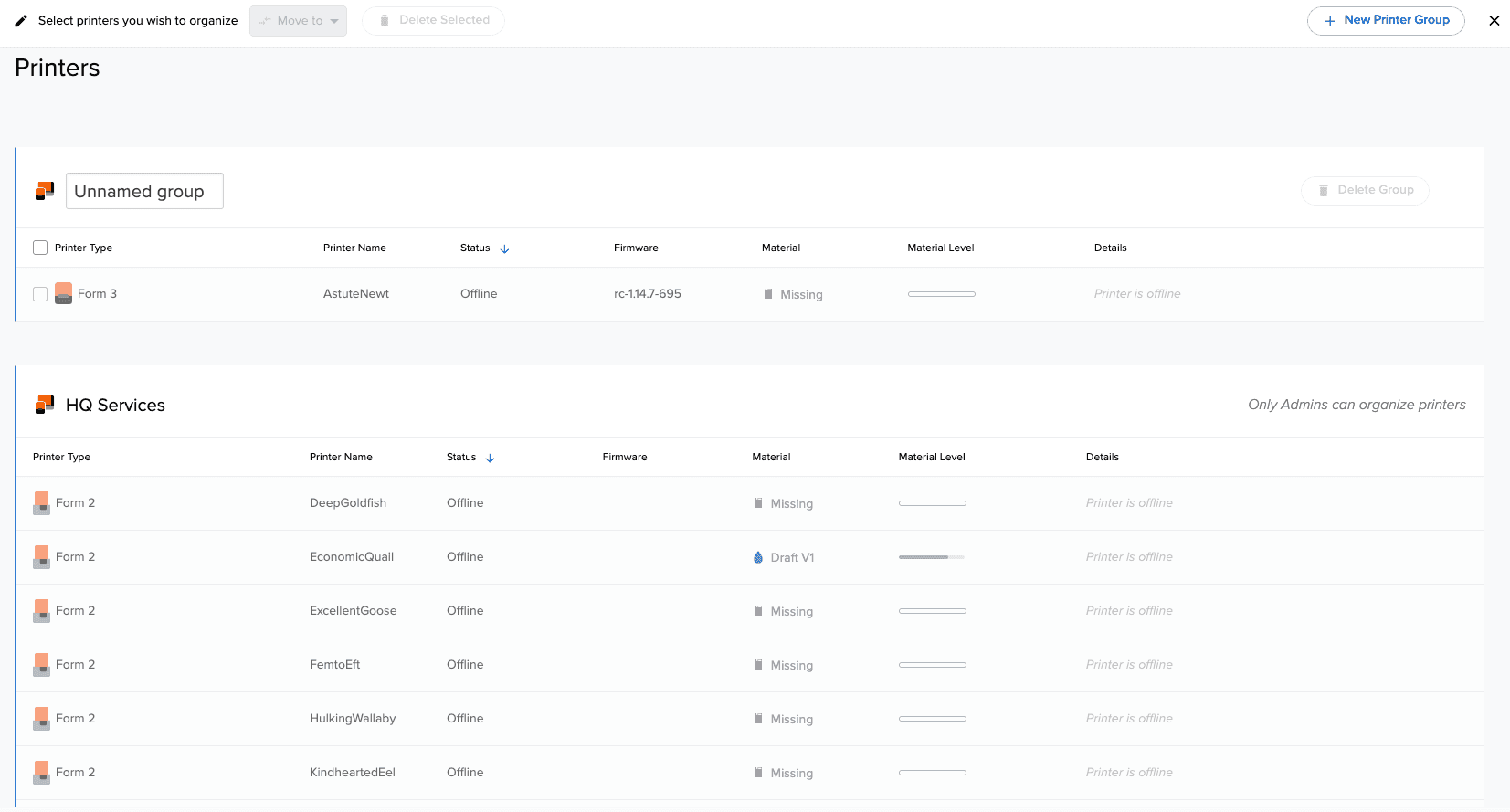The image size is (1510, 812).
Task: Click ExcellentGoose missing cartridge icon
Action: tap(758, 611)
